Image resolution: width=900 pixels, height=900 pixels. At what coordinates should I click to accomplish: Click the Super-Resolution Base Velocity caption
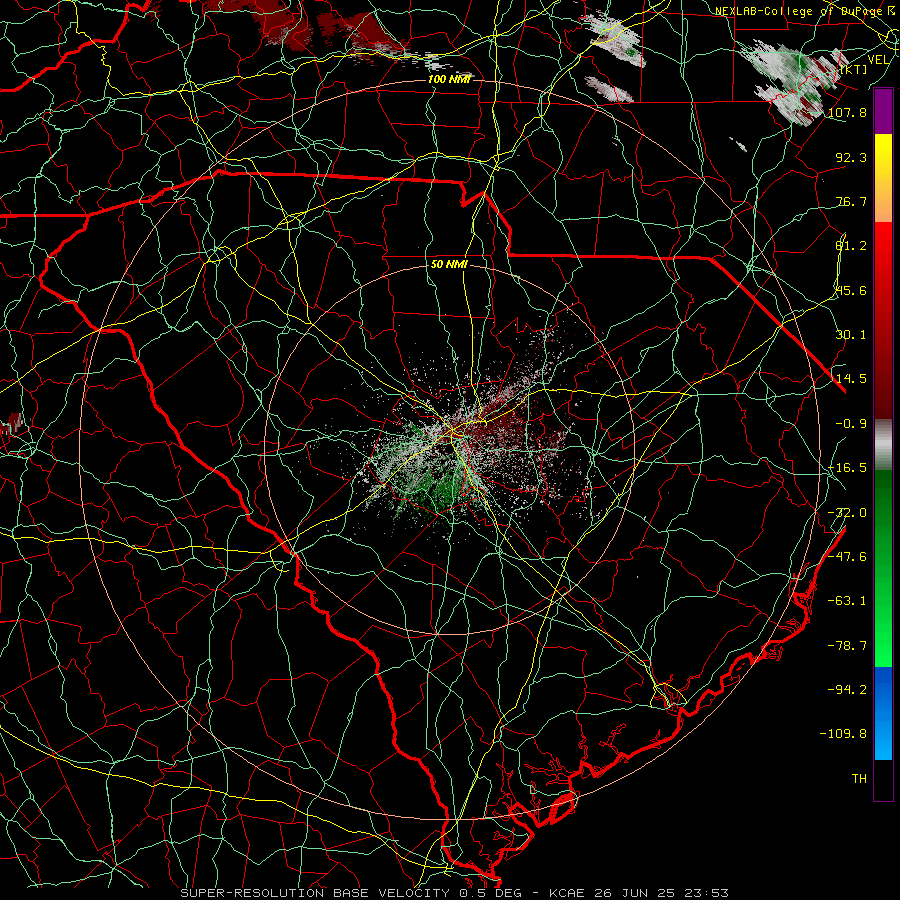455,893
